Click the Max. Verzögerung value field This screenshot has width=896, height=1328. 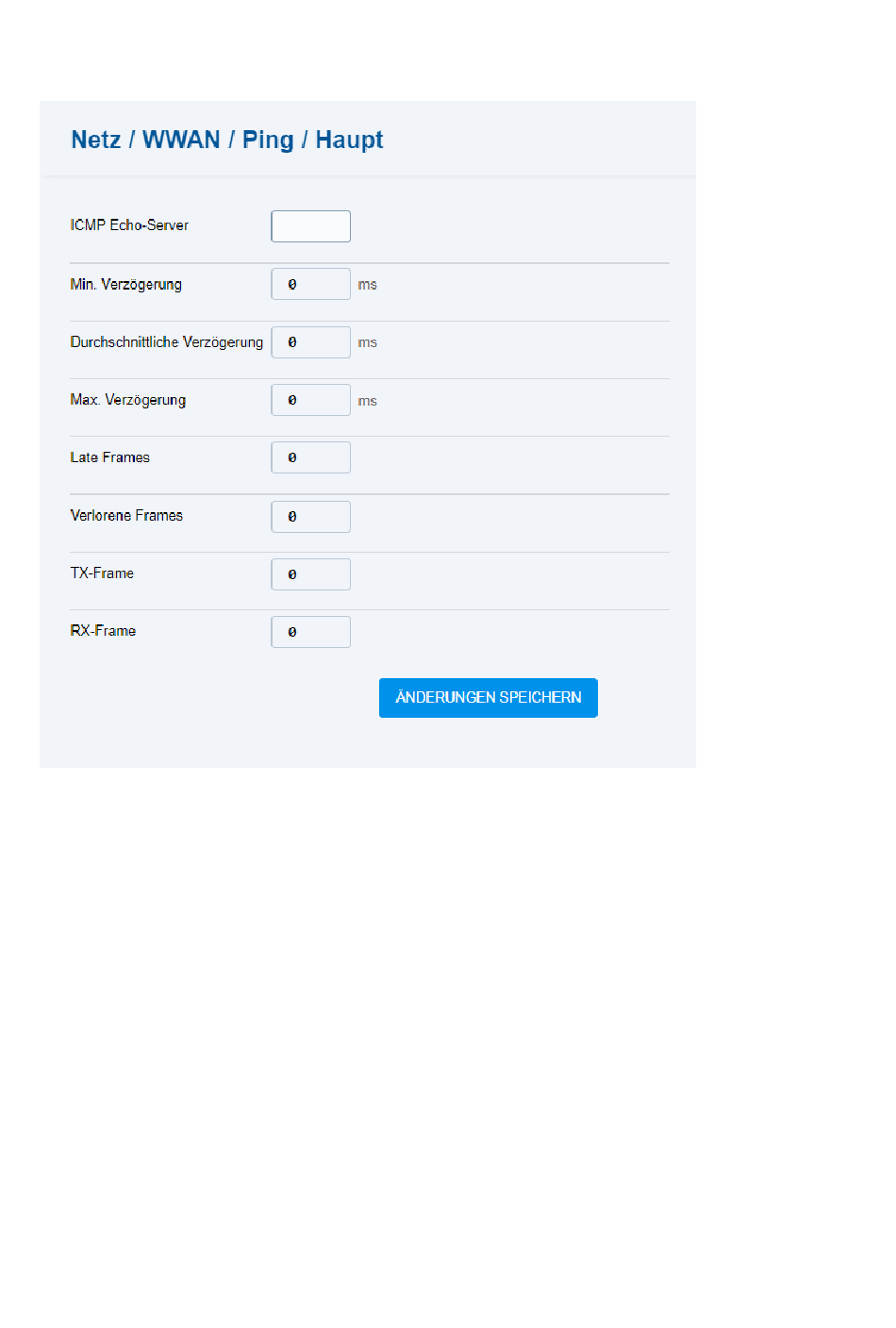tap(310, 400)
